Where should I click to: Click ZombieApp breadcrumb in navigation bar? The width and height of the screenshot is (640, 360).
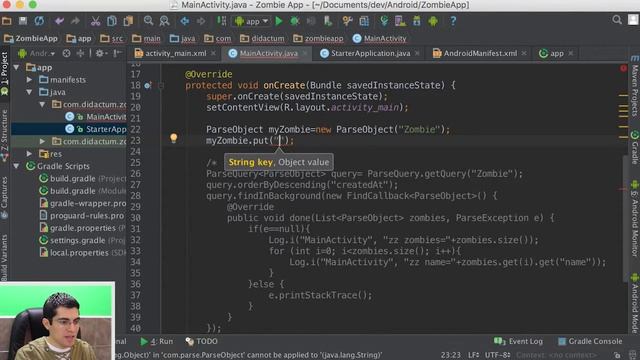point(31,38)
